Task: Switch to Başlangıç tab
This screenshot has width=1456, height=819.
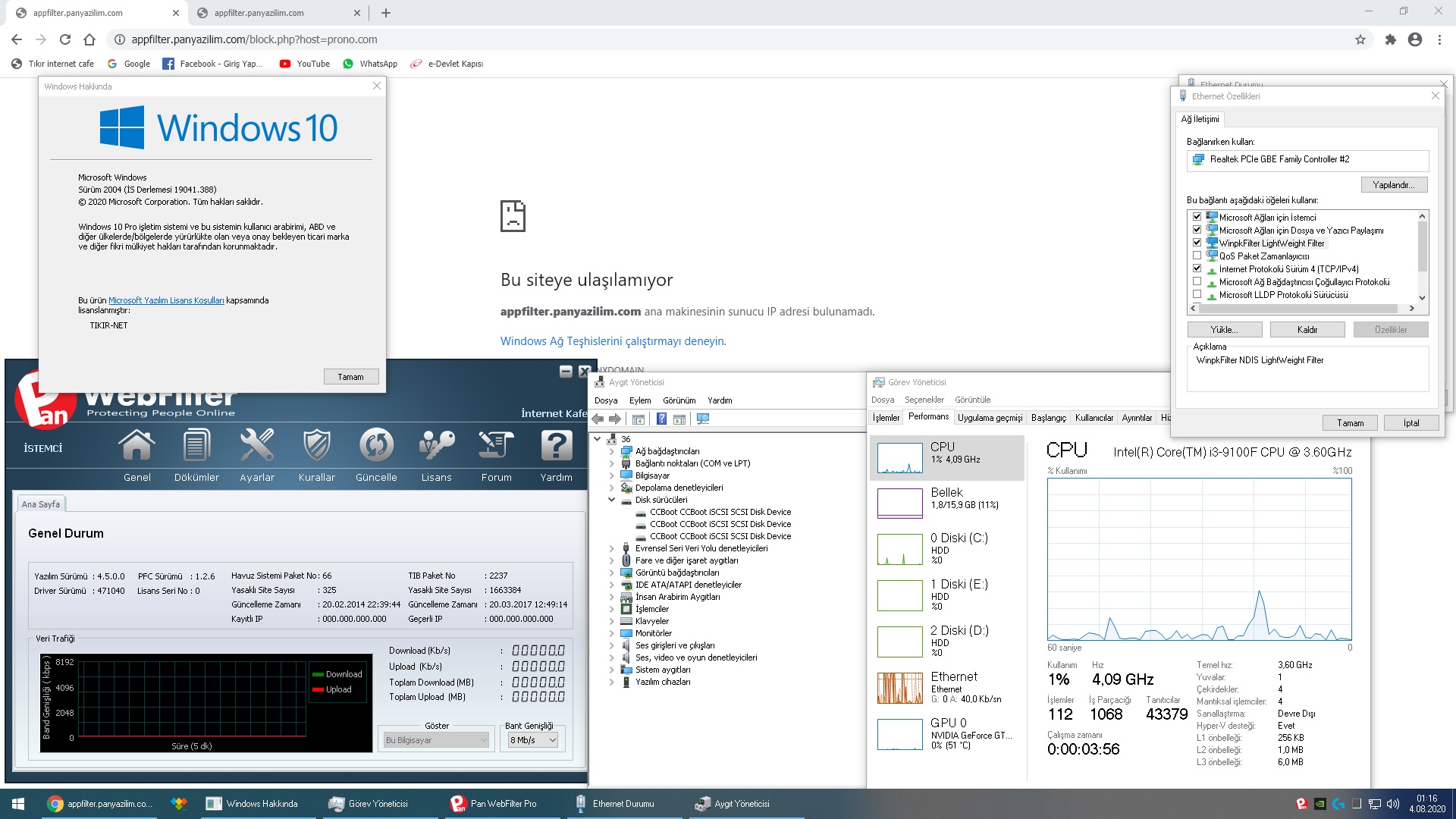Action: [1048, 418]
